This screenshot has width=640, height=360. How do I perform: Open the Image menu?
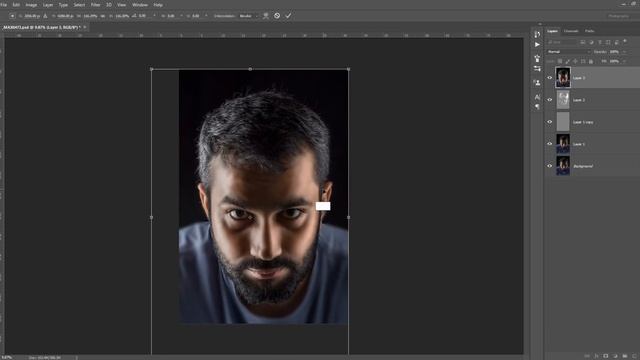(x=31, y=5)
